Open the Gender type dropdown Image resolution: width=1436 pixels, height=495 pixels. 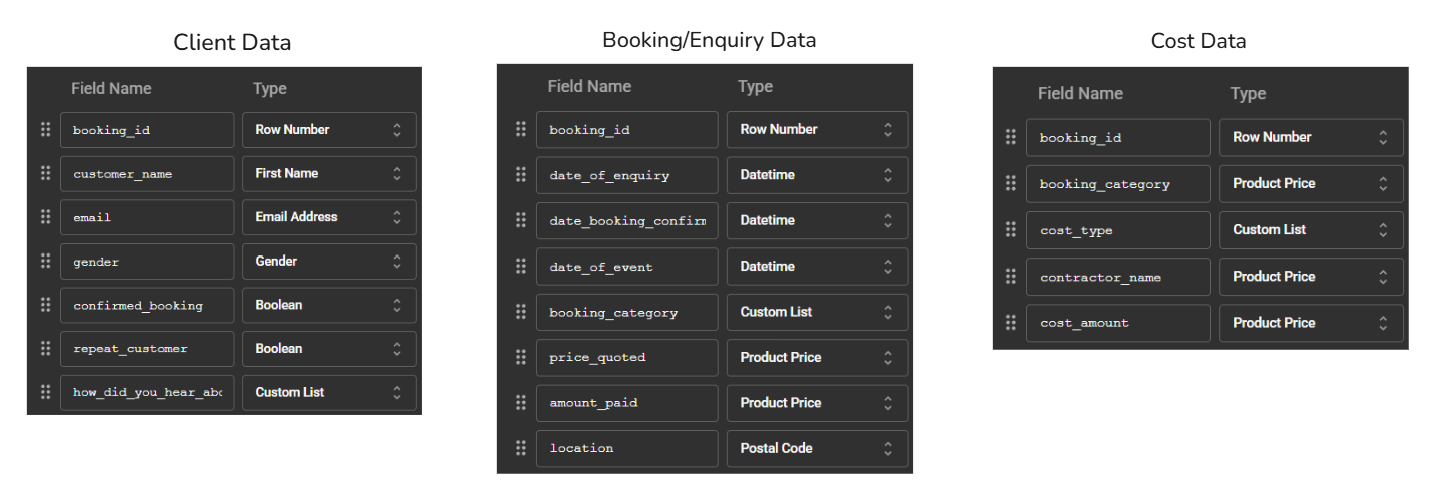pos(329,261)
